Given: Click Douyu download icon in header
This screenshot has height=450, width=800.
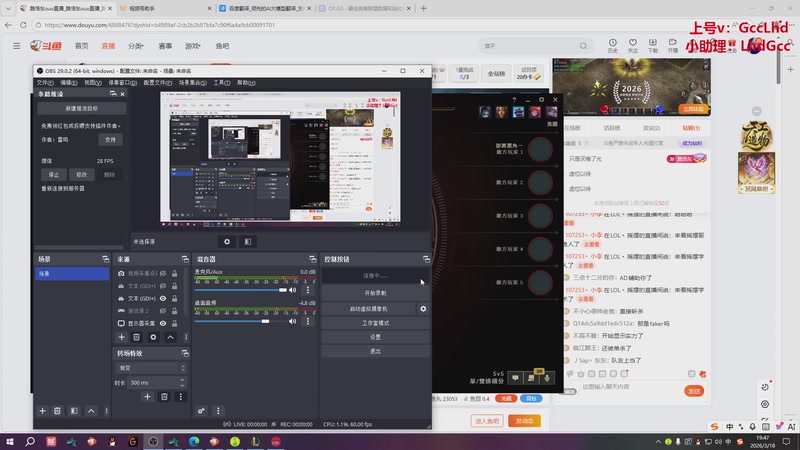Looking at the screenshot, I should (653, 45).
